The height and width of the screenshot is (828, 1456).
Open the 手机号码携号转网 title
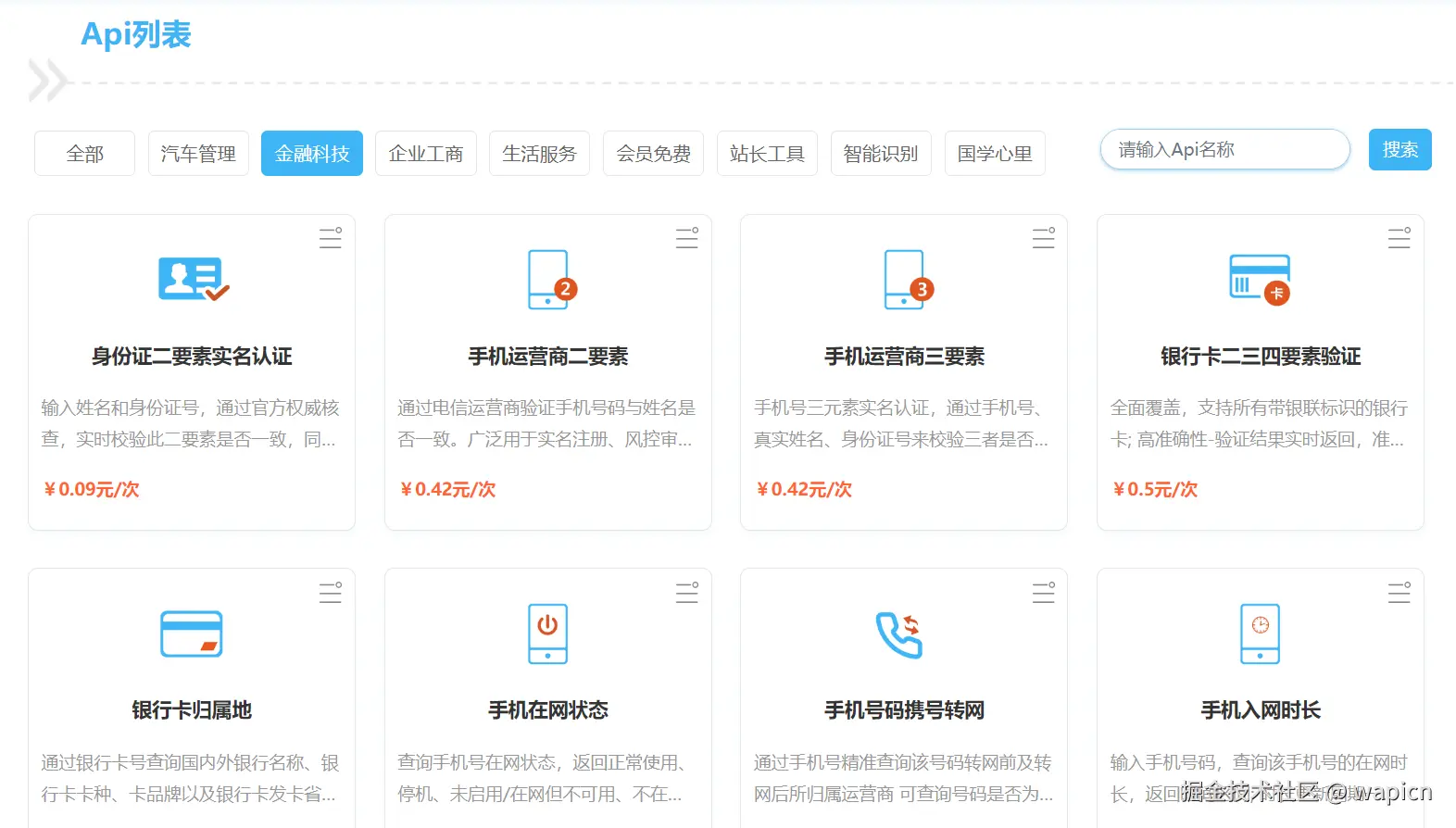[x=905, y=710]
